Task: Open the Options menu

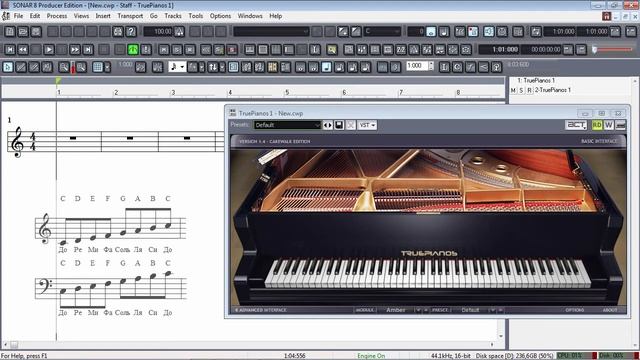Action: click(x=220, y=16)
